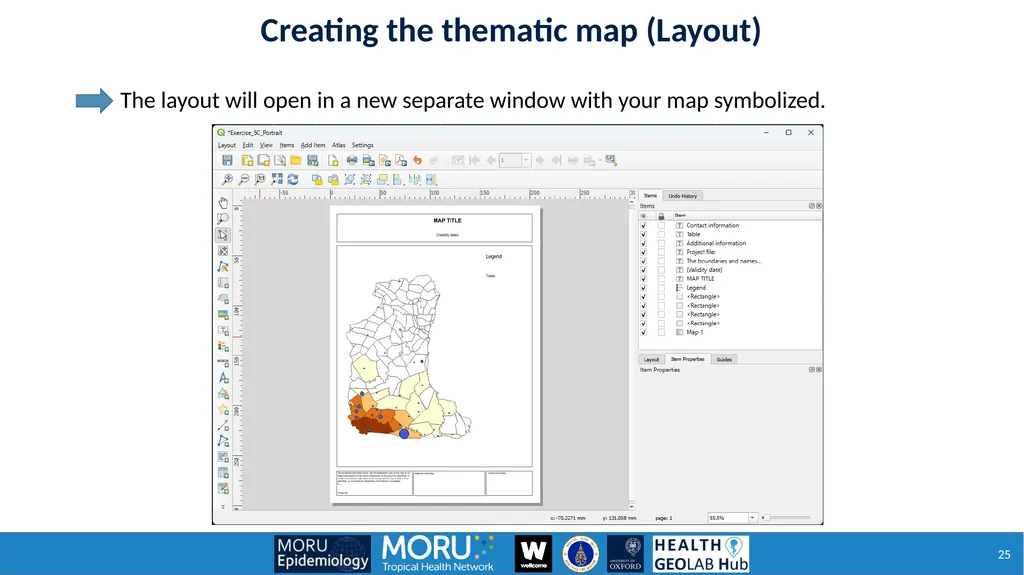Click the Zoom to 100% icon

(x=260, y=179)
